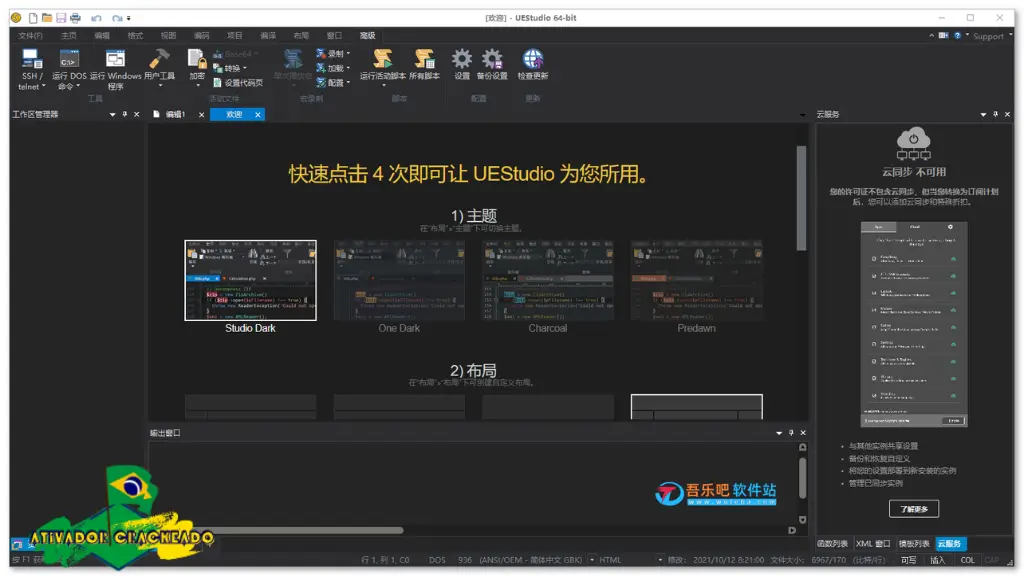
Task: Close the 编辑1 file tab
Action: pyautogui.click(x=201, y=114)
